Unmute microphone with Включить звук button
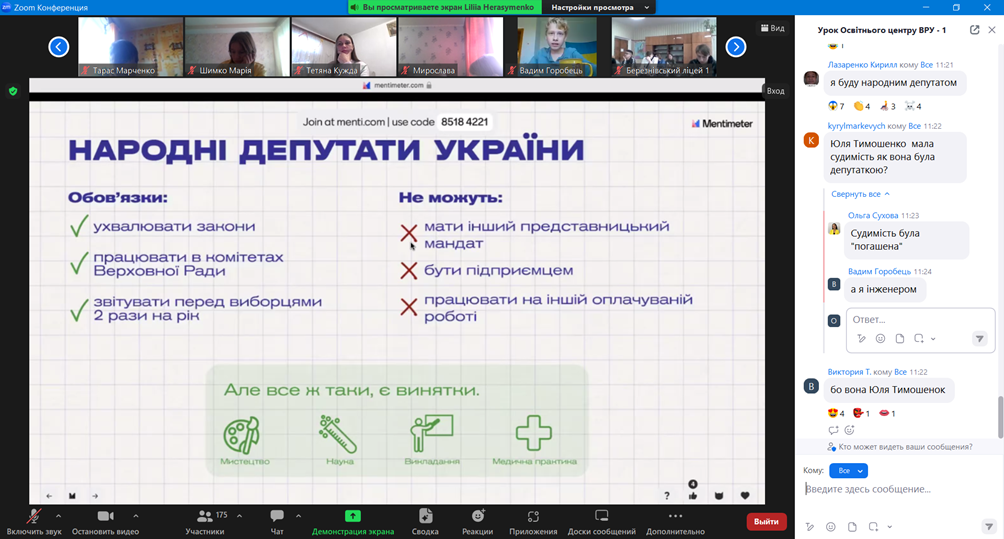The image size is (1004, 539). (x=33, y=519)
